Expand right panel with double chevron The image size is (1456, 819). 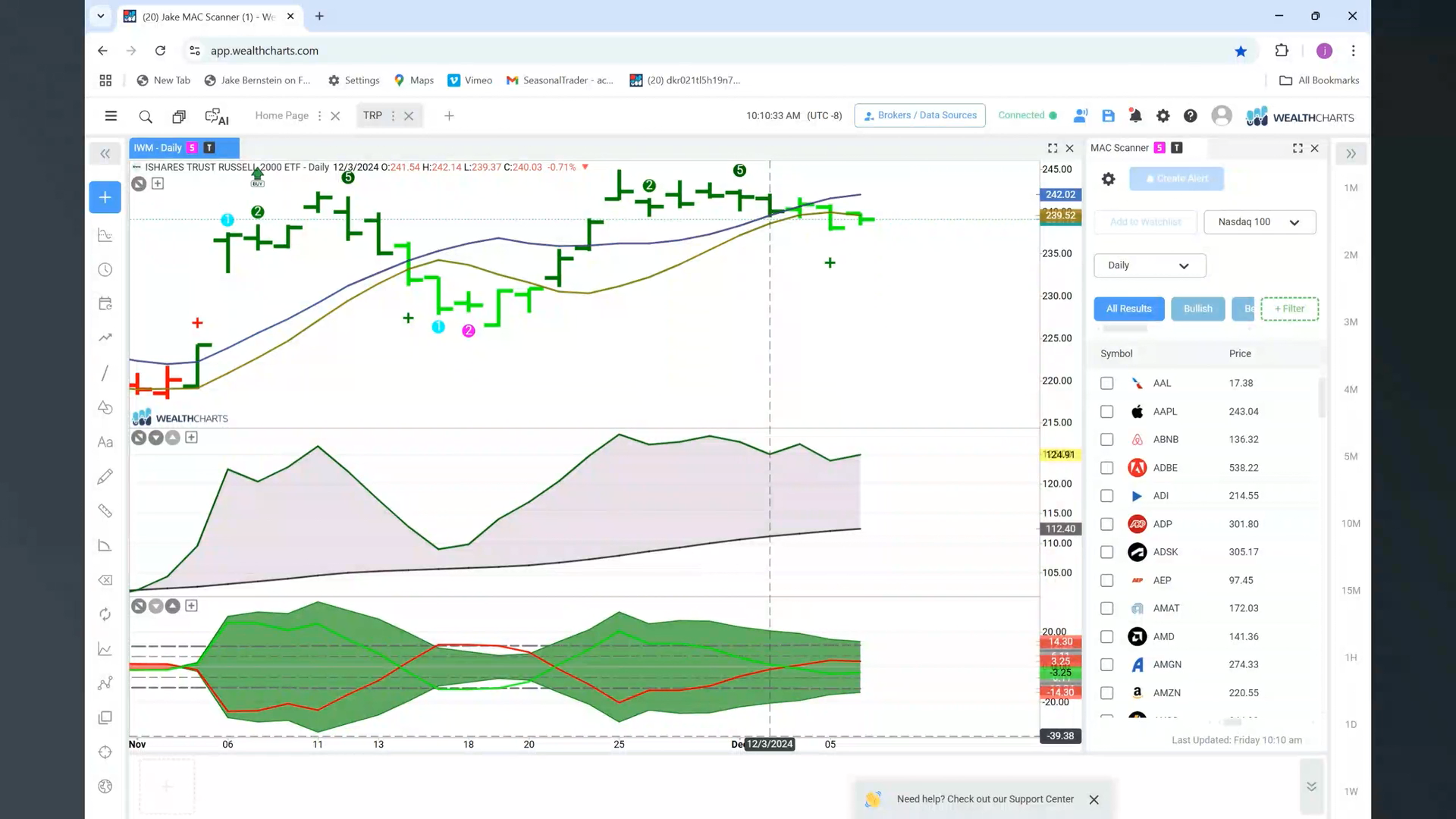pyautogui.click(x=1351, y=154)
